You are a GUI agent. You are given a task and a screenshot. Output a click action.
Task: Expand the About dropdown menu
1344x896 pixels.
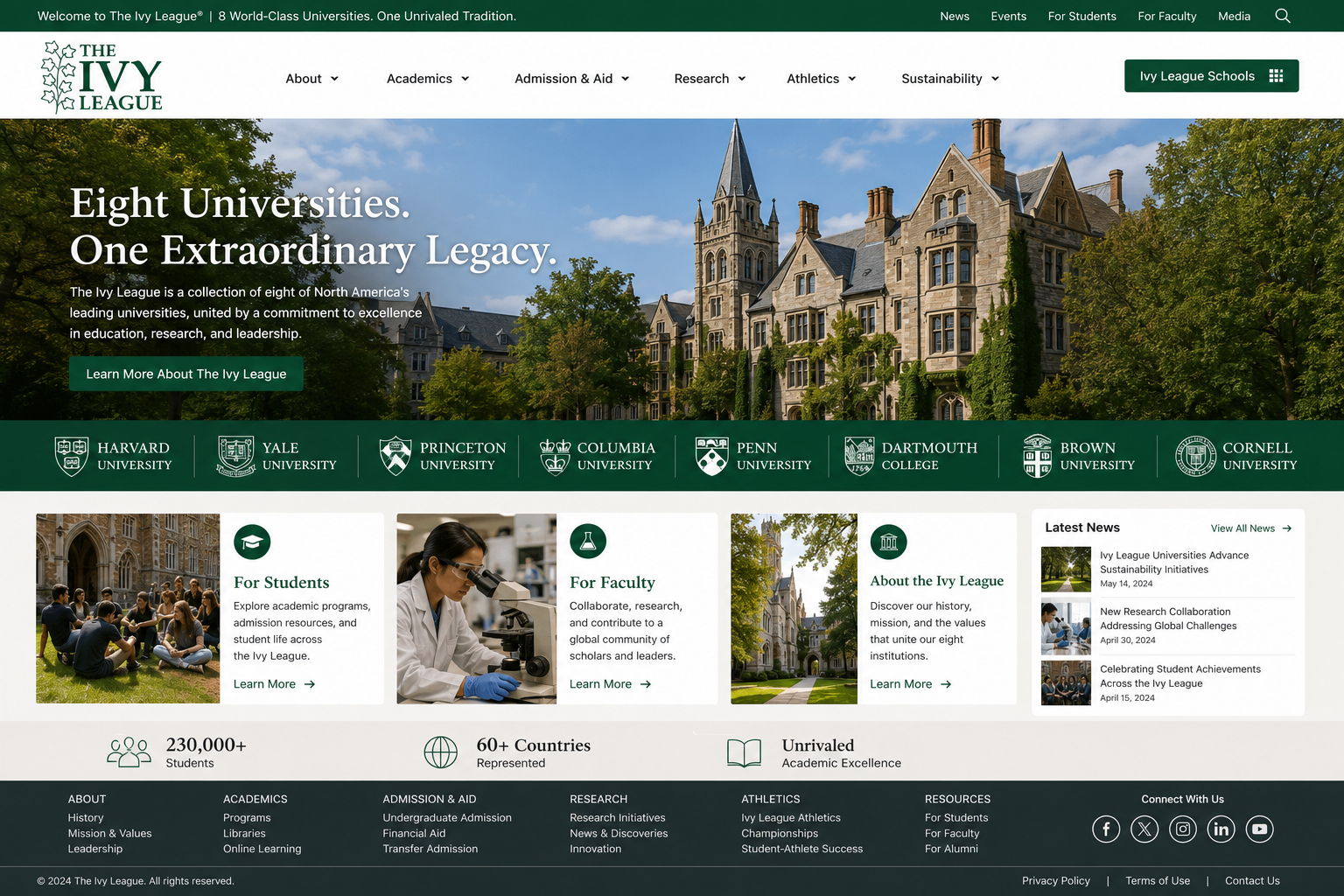pyautogui.click(x=312, y=79)
